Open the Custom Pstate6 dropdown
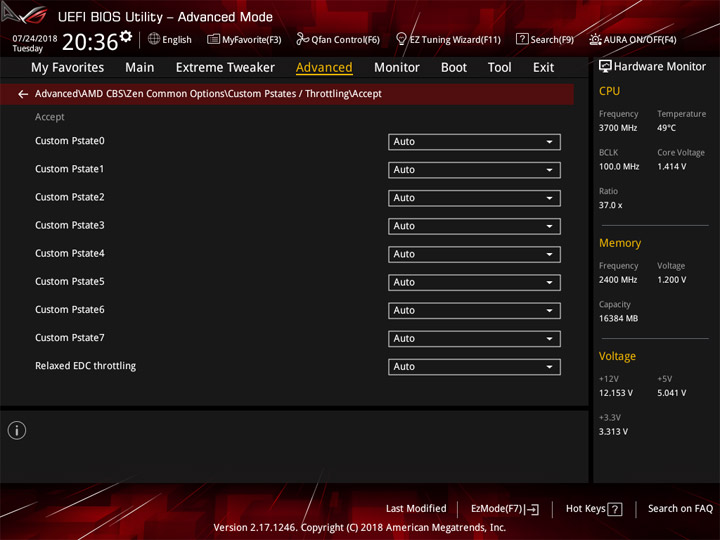This screenshot has width=720, height=540. click(474, 310)
